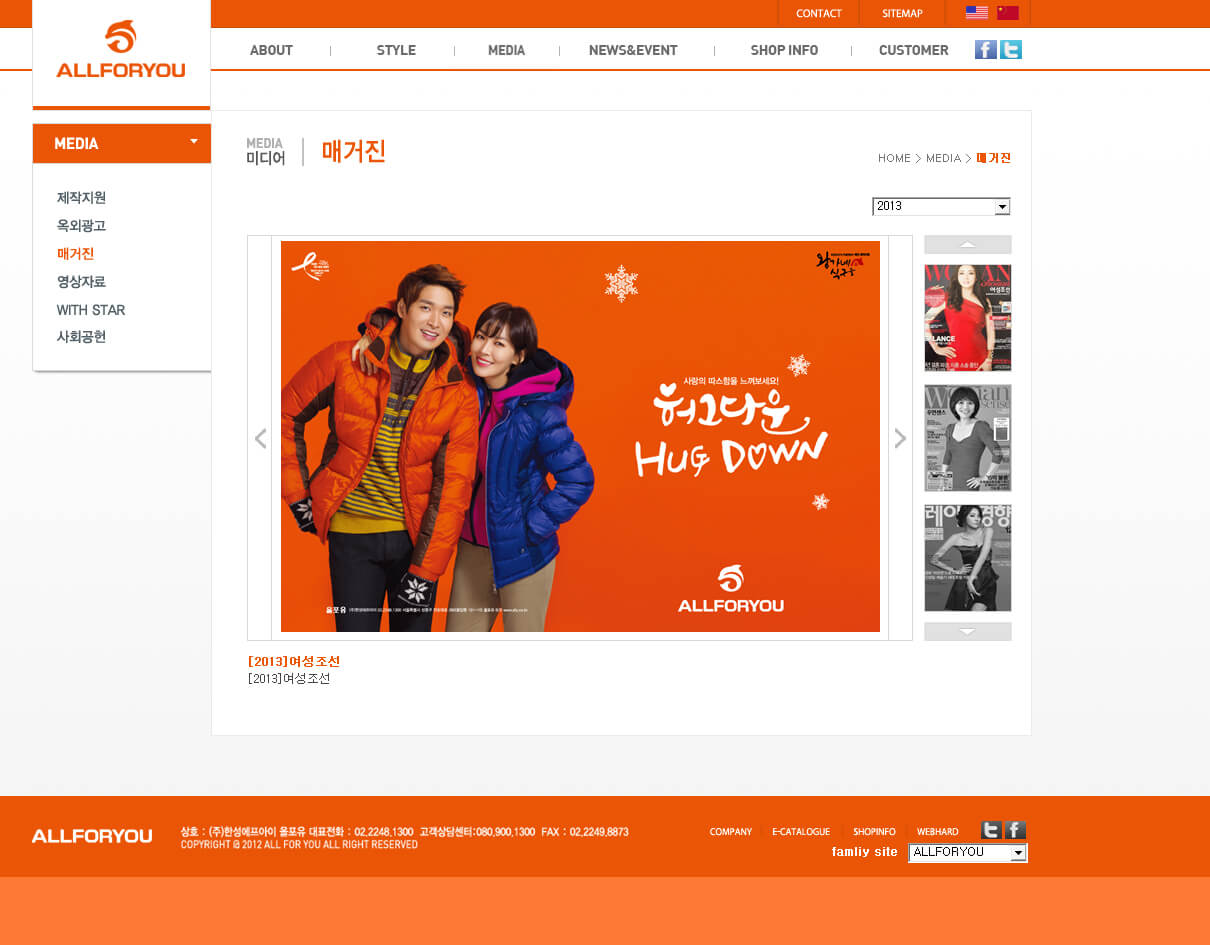Click the Twitter icon in top navigation
This screenshot has height=945, width=1210.
[1011, 50]
